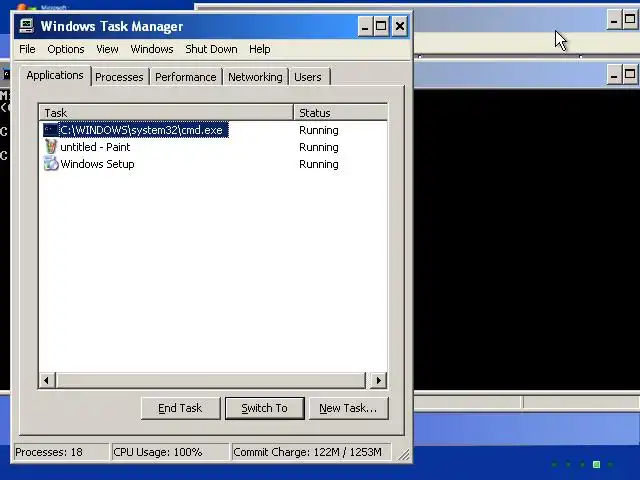Select the untitled - Paint task

pyautogui.click(x=95, y=147)
